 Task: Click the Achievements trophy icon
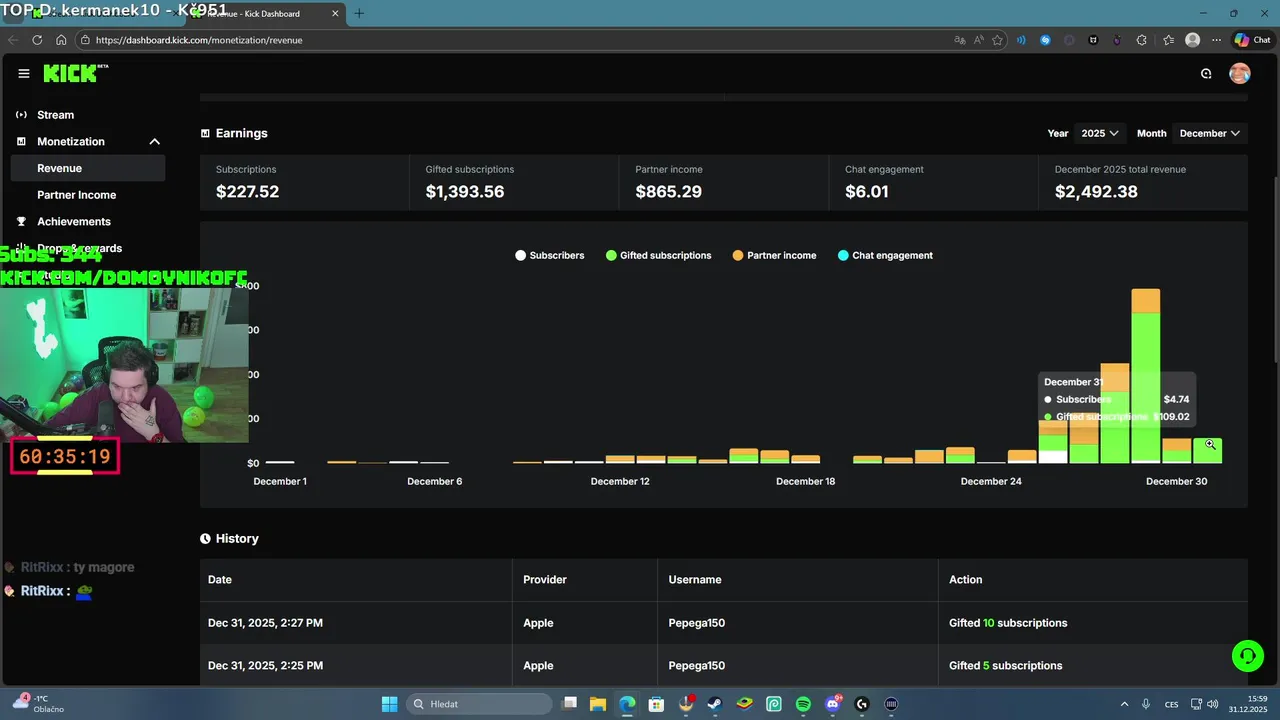[x=21, y=221]
